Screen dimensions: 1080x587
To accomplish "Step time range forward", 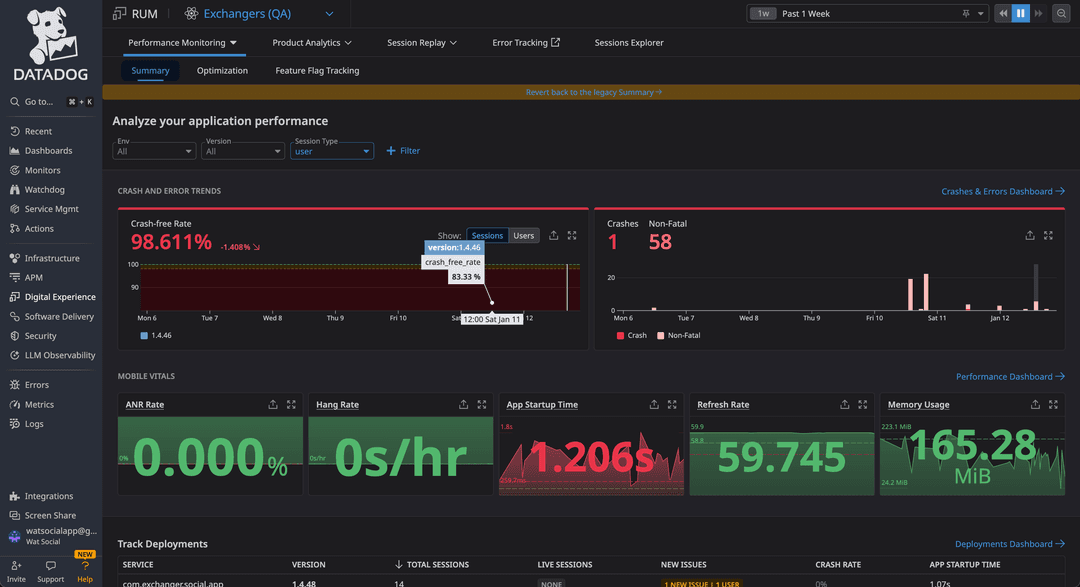I will click(x=1038, y=13).
